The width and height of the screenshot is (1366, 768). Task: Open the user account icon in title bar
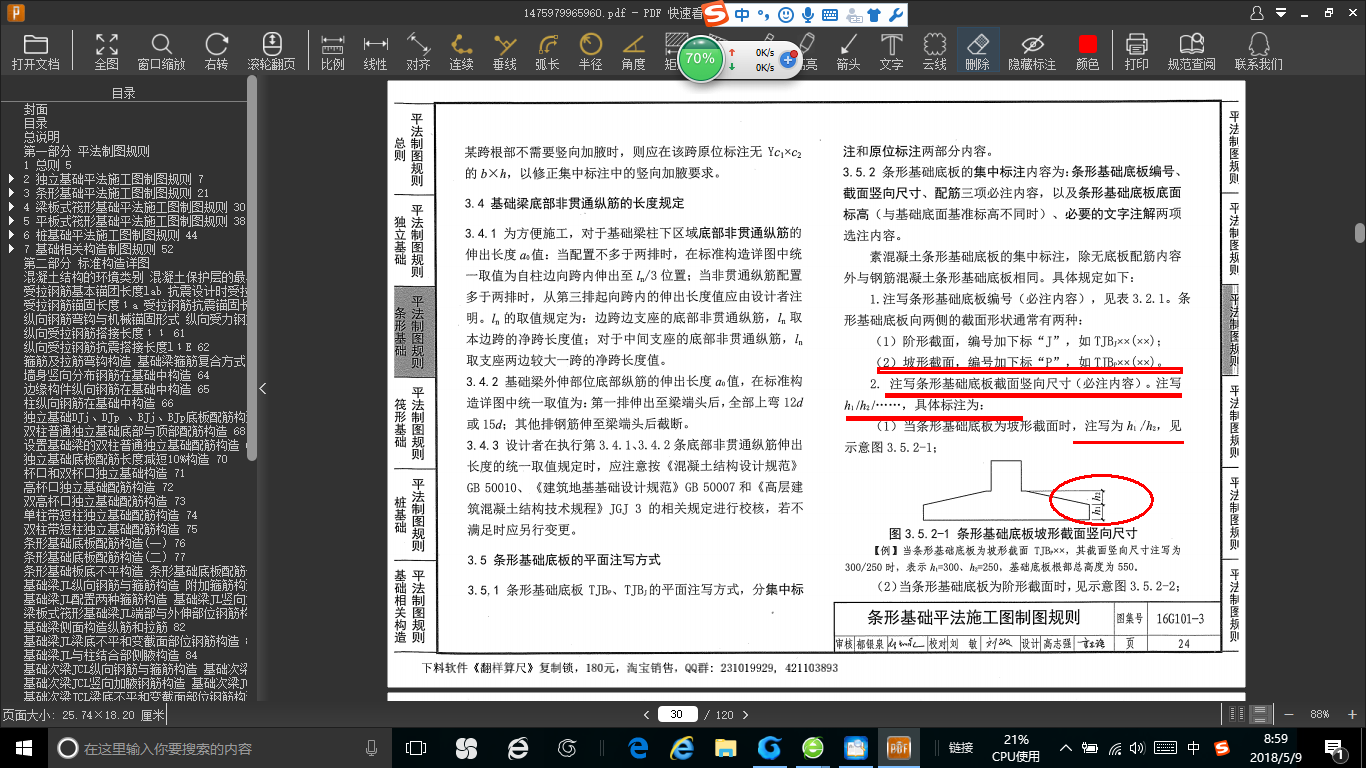click(1257, 12)
